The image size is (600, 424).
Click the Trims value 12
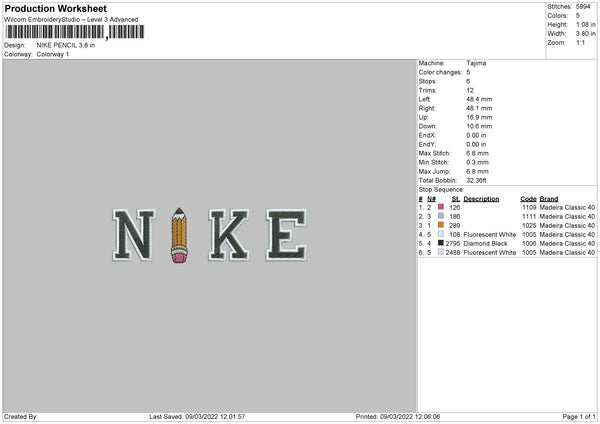[x=470, y=90]
